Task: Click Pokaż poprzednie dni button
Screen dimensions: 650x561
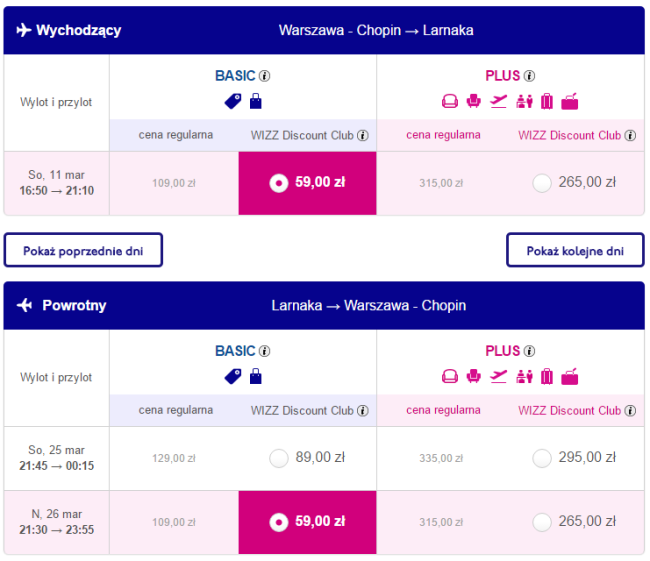Action: pyautogui.click(x=83, y=250)
